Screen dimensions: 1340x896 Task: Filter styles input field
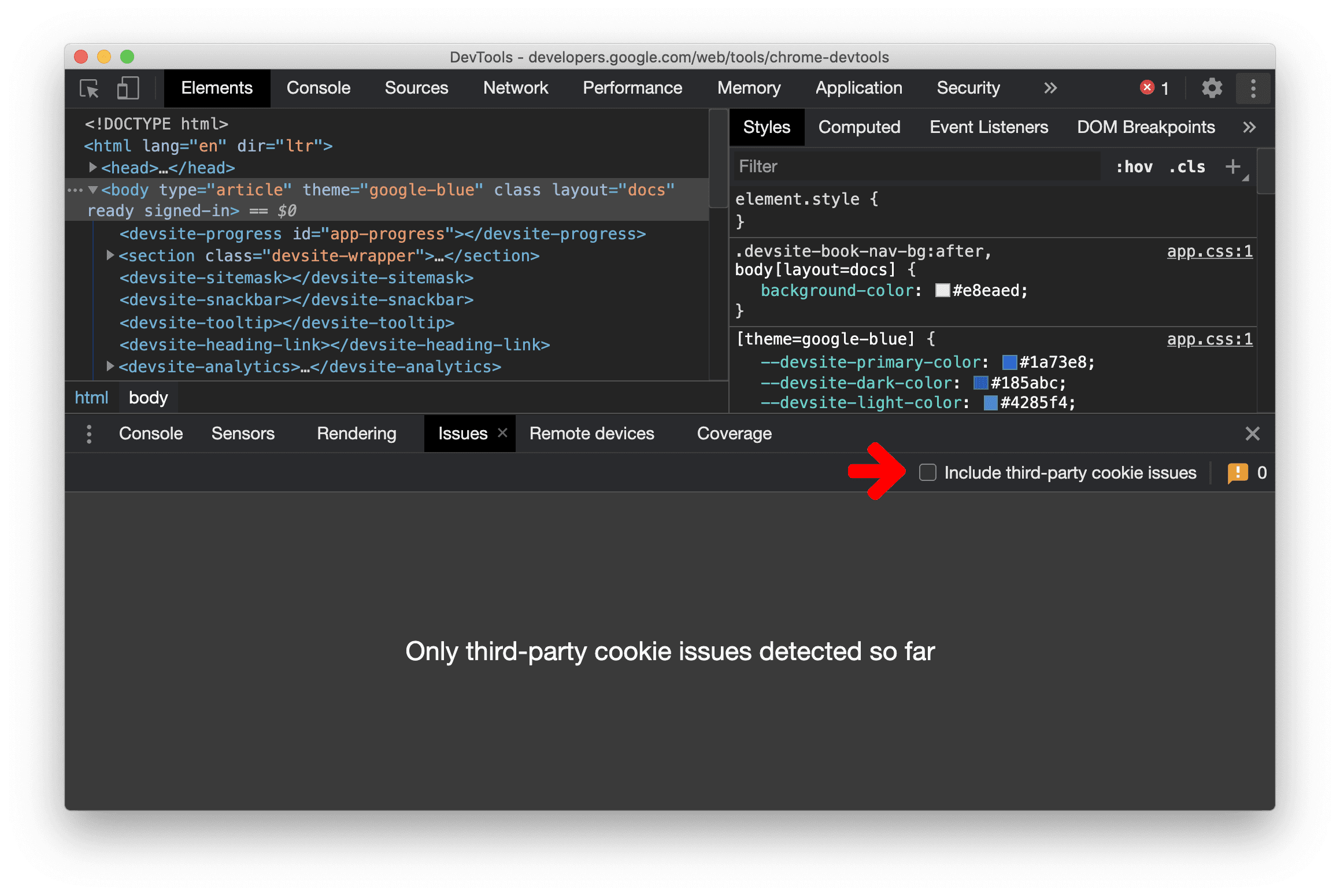(x=900, y=165)
